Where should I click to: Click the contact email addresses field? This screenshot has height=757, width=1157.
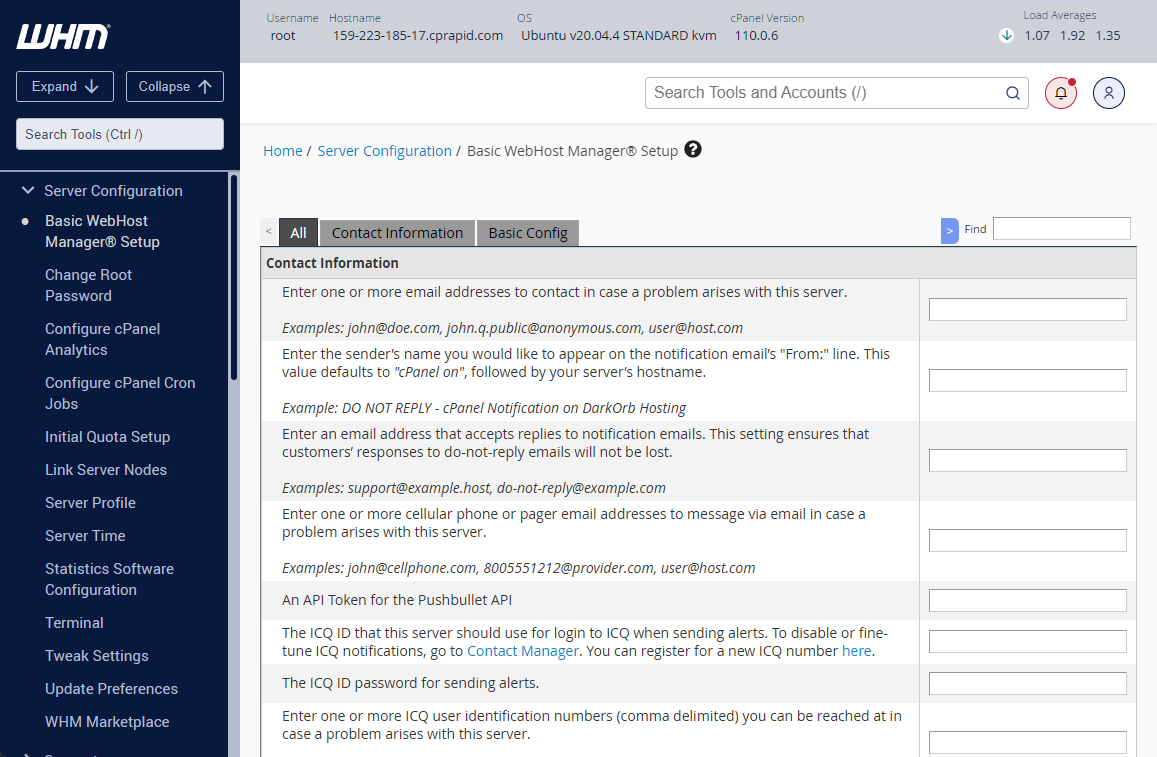point(1027,309)
